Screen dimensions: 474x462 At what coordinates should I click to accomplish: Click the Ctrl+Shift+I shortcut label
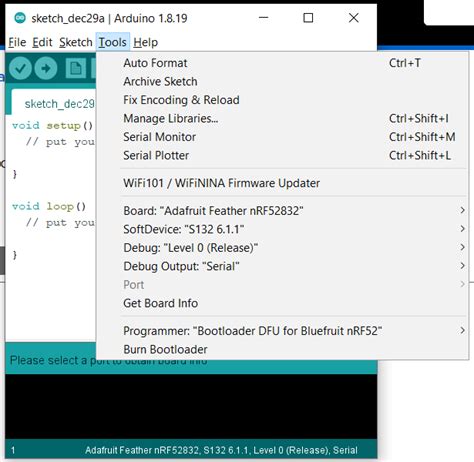pyautogui.click(x=419, y=118)
